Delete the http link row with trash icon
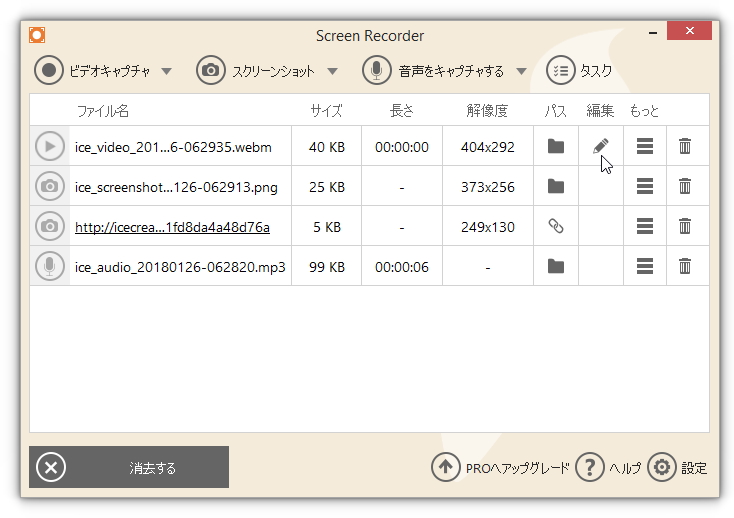The height and width of the screenshot is (518, 734). coord(685,226)
